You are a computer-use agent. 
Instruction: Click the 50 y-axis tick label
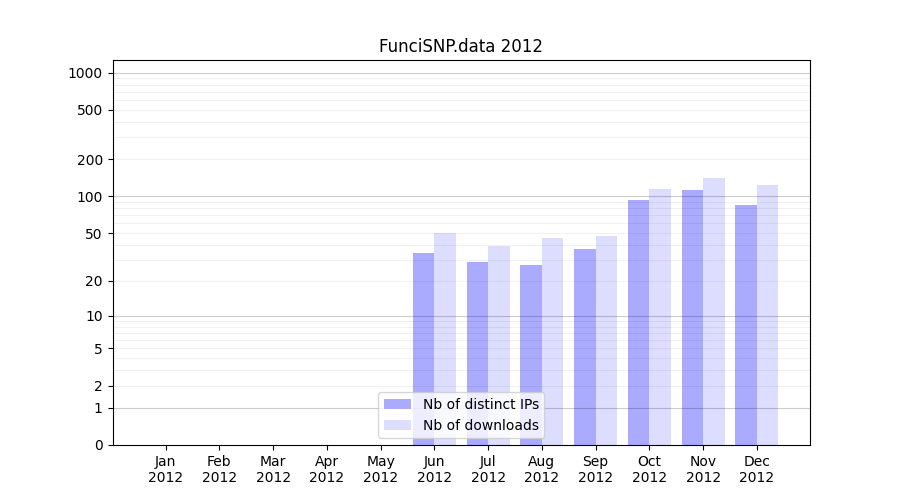point(92,234)
